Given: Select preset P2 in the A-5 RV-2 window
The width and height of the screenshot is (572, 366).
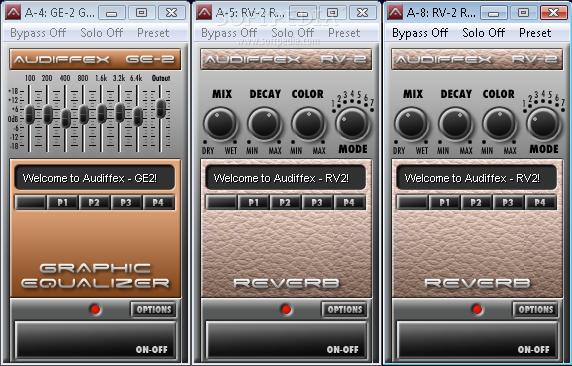Looking at the screenshot, I should (x=285, y=203).
